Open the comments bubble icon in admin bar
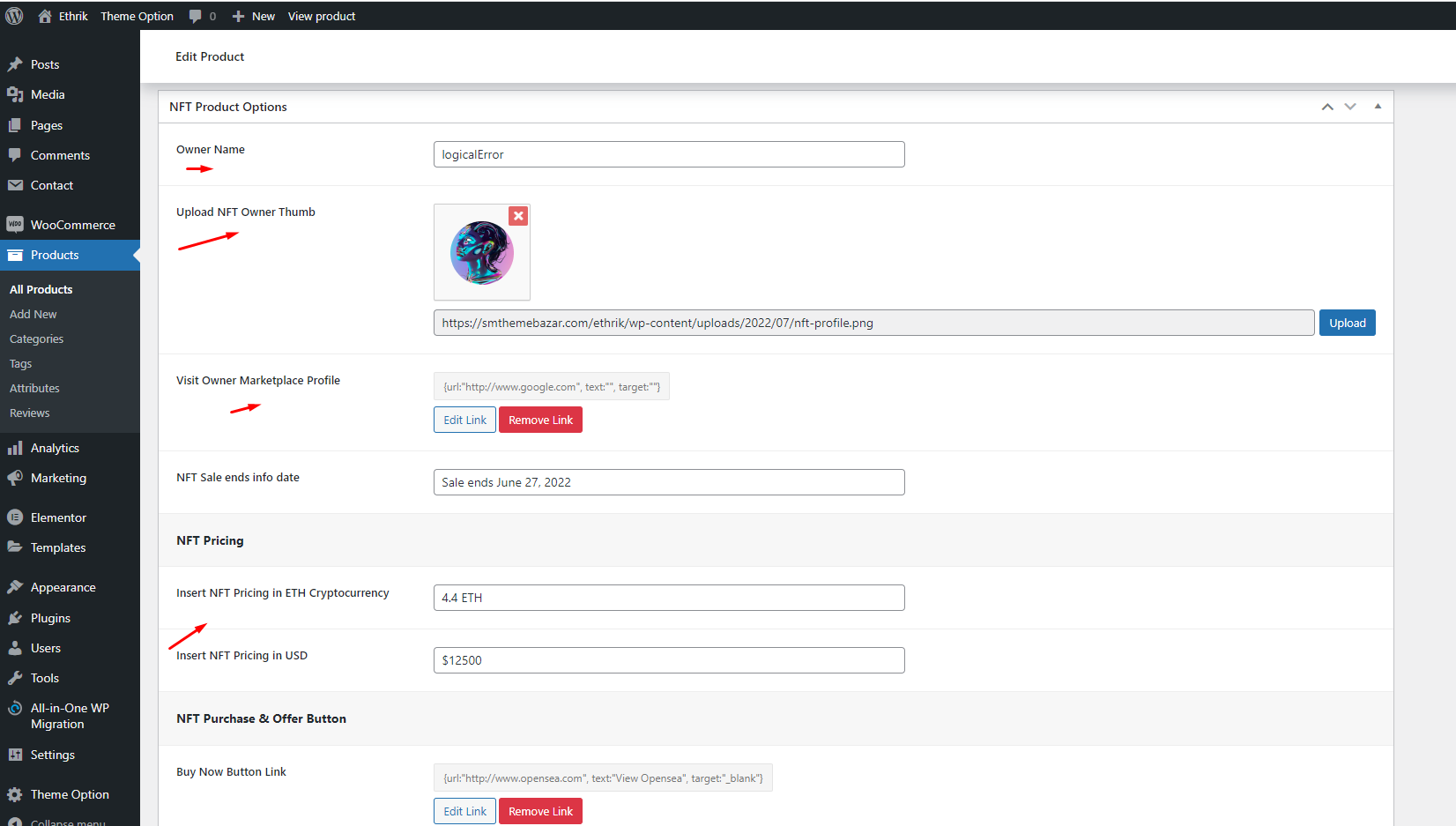The image size is (1456, 826). point(196,16)
